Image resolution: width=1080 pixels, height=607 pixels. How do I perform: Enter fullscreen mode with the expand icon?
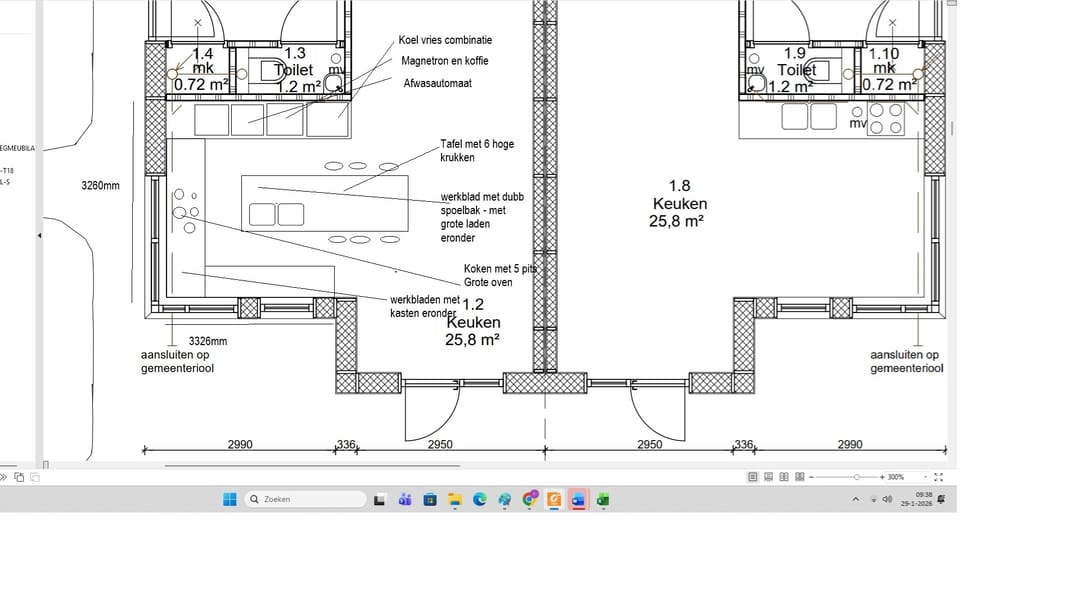click(939, 477)
